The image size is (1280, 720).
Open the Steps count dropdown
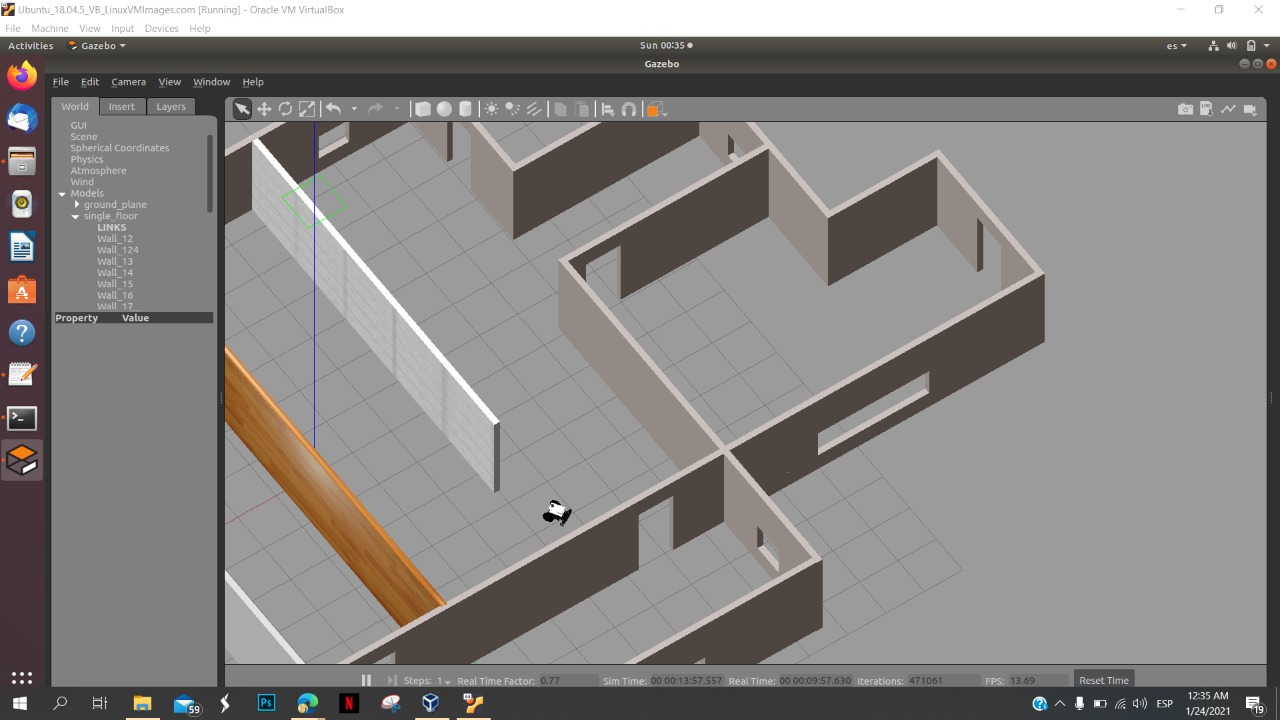[x=443, y=681]
